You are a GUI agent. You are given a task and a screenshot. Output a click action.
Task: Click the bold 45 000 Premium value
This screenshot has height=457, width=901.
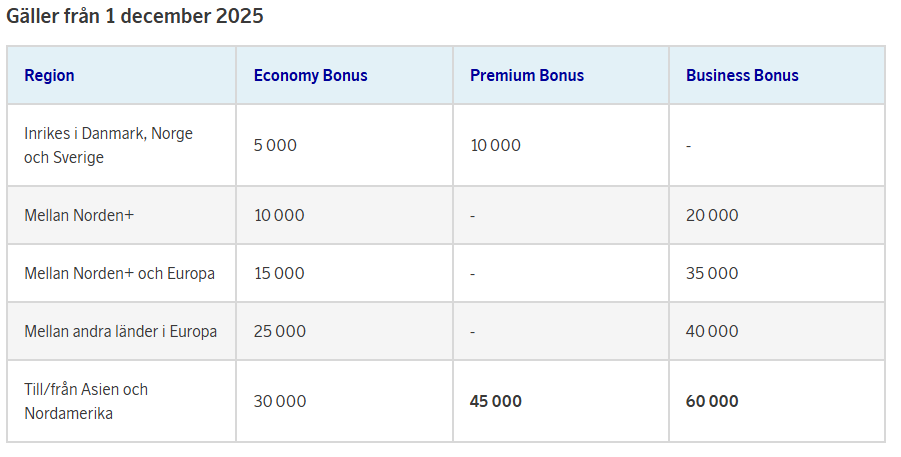496,401
